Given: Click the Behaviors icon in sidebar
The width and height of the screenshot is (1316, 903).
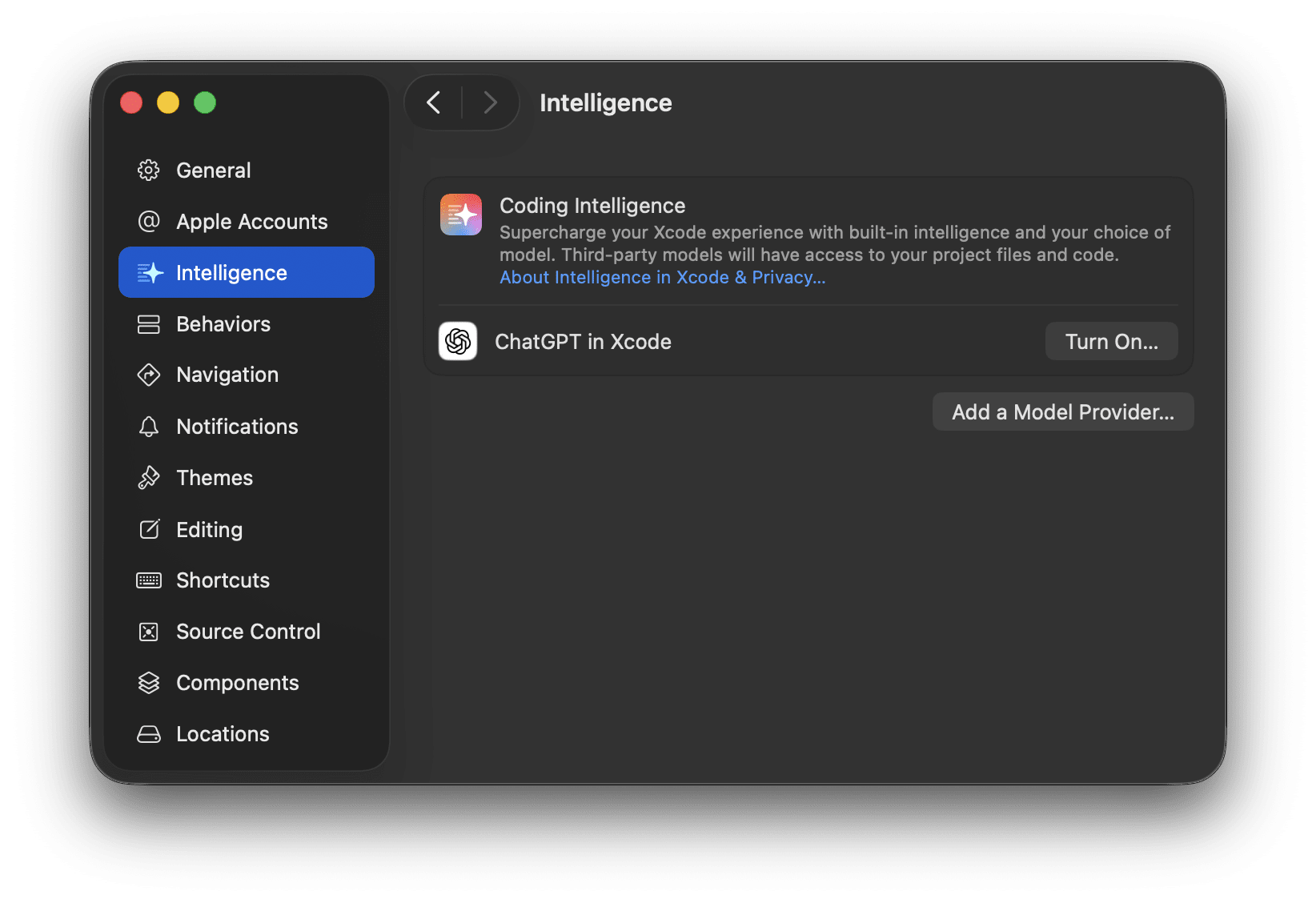Looking at the screenshot, I should pyautogui.click(x=149, y=324).
